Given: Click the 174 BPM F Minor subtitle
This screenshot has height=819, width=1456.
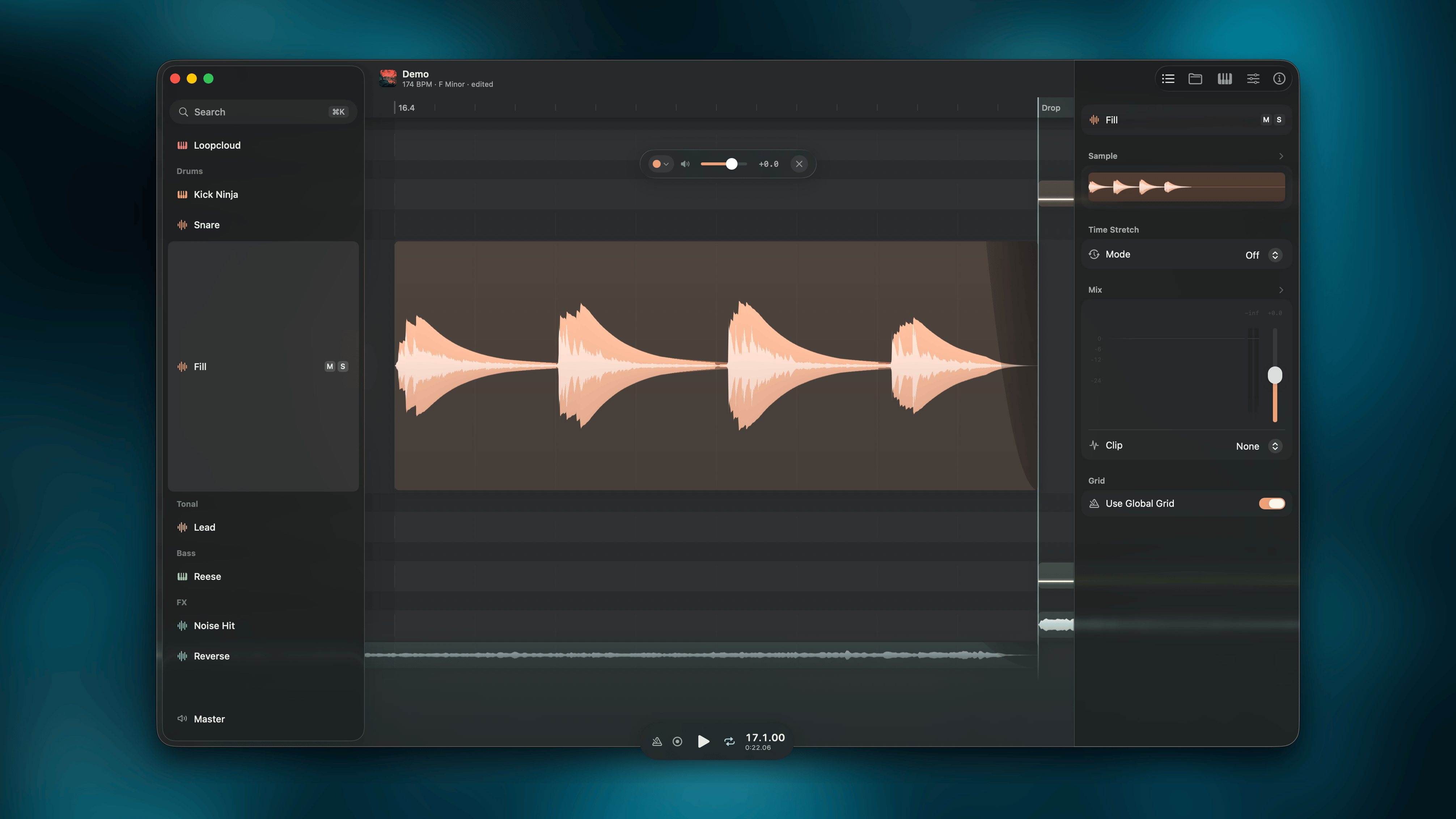Looking at the screenshot, I should (448, 84).
